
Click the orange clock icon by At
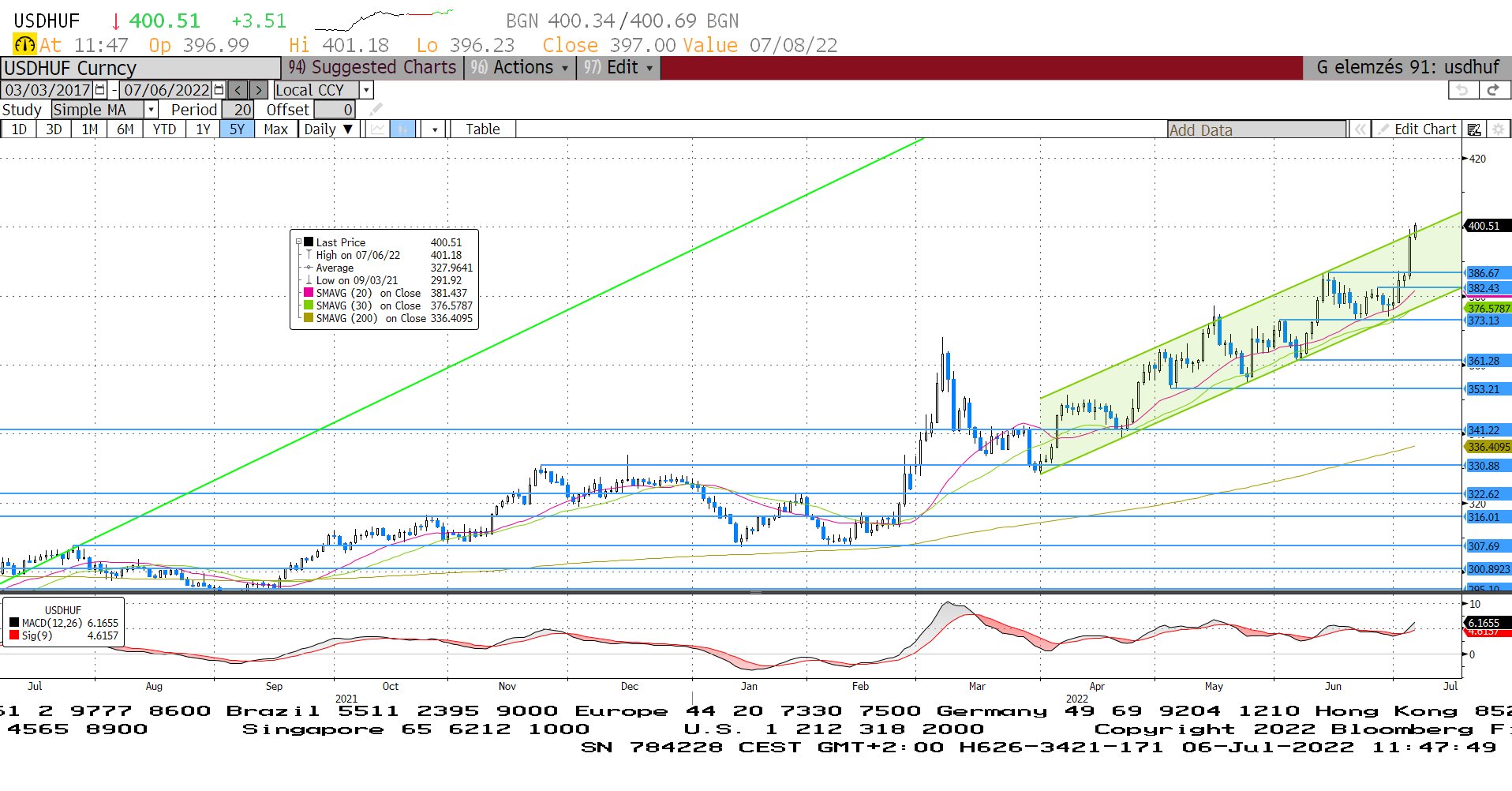24,45
